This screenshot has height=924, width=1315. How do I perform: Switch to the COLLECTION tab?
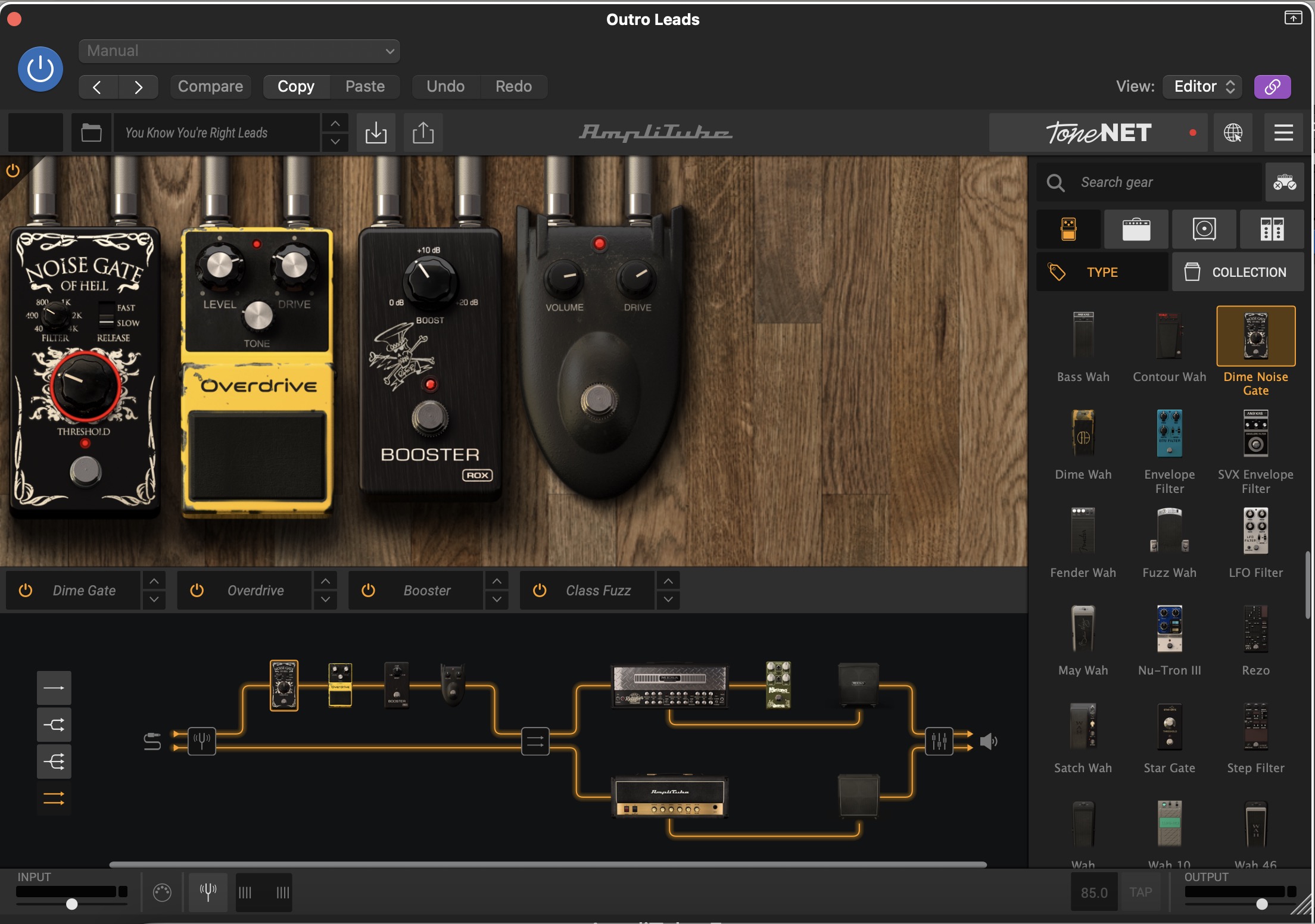pos(1238,272)
